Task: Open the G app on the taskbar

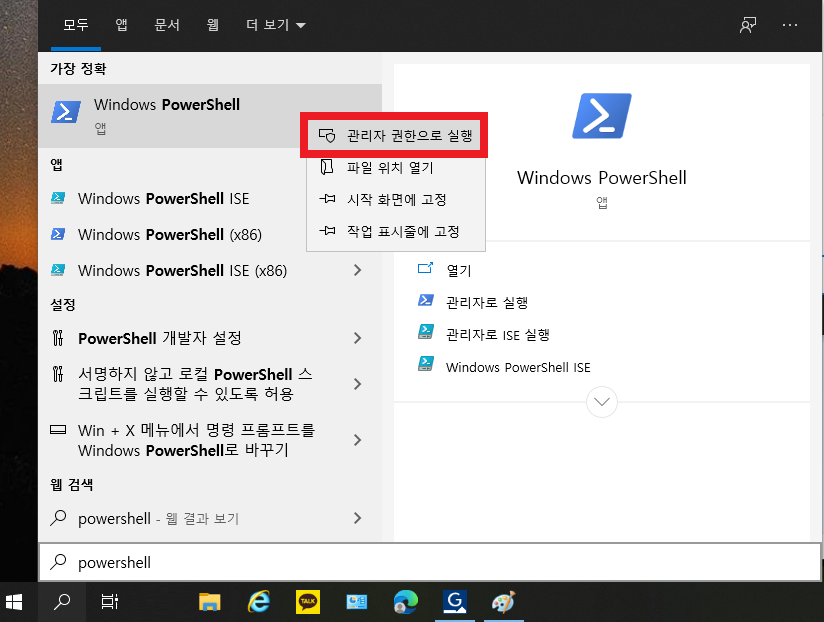Action: click(x=455, y=602)
